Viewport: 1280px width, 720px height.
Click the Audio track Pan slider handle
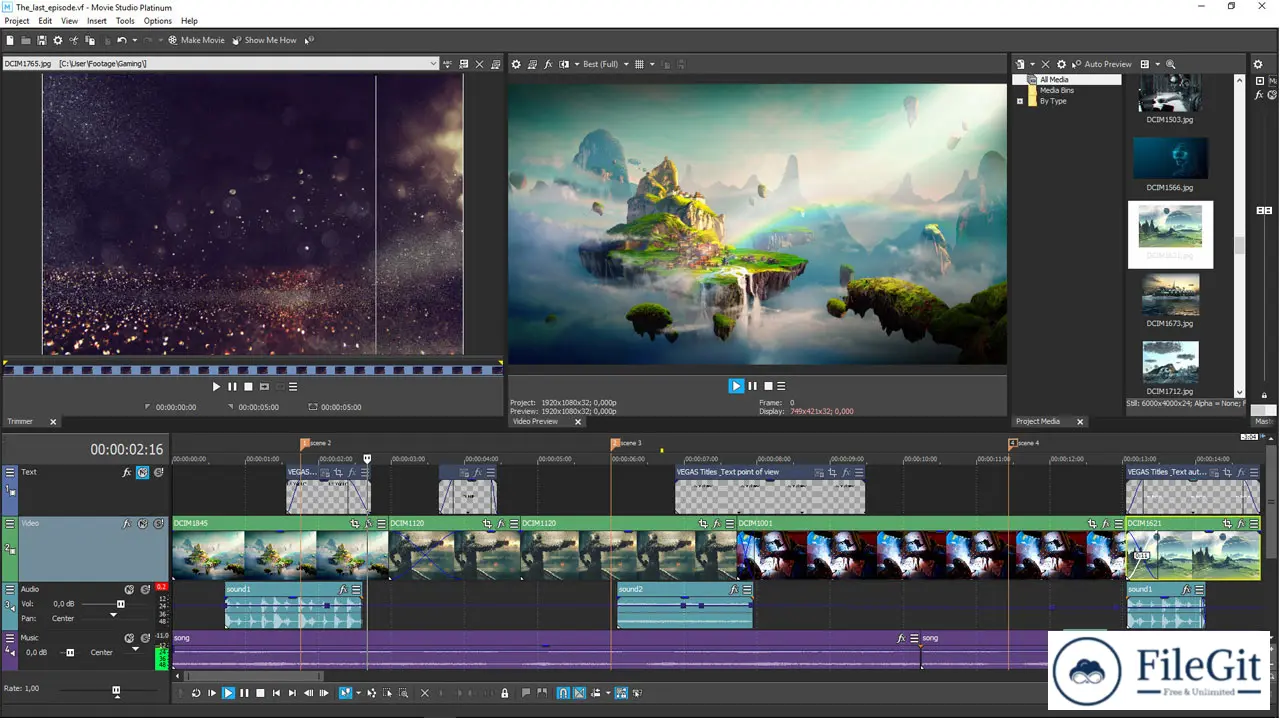(113, 614)
